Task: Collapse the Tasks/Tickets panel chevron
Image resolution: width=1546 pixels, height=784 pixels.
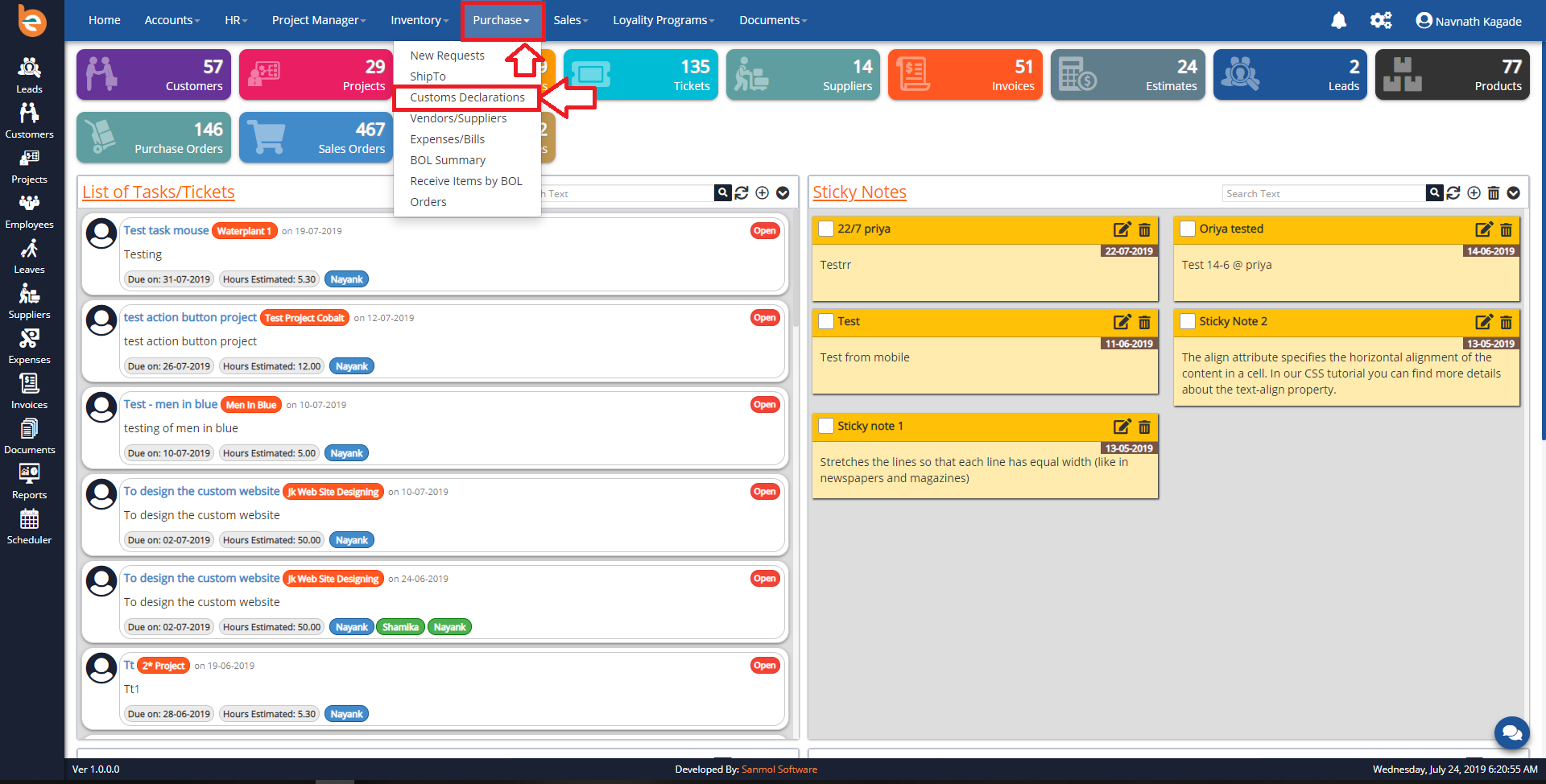Action: pyautogui.click(x=782, y=193)
